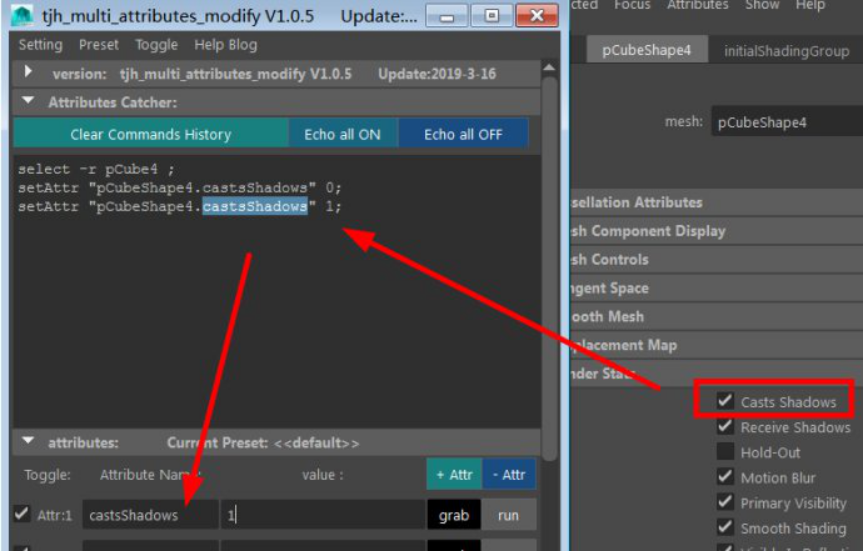Maximize the tjh_multi_attributes_modify window
Screen dimensions: 863x552
pos(491,17)
